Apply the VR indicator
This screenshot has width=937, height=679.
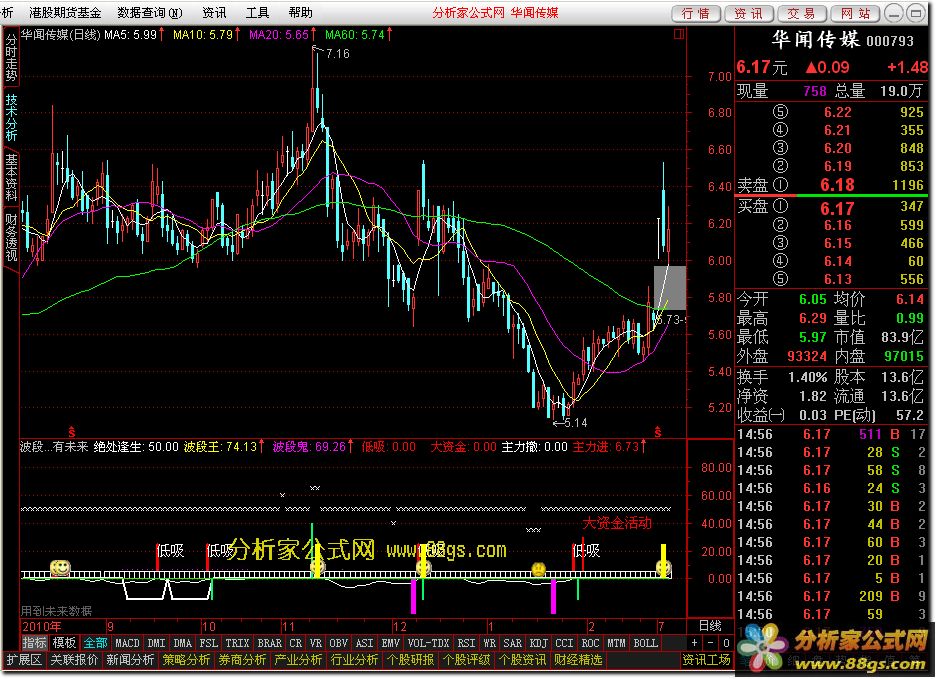[x=316, y=644]
